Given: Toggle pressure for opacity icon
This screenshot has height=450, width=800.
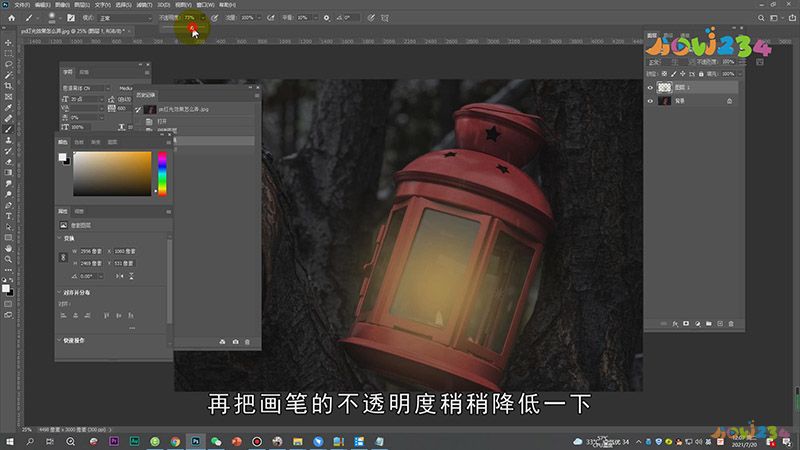Looking at the screenshot, I should pos(215,18).
